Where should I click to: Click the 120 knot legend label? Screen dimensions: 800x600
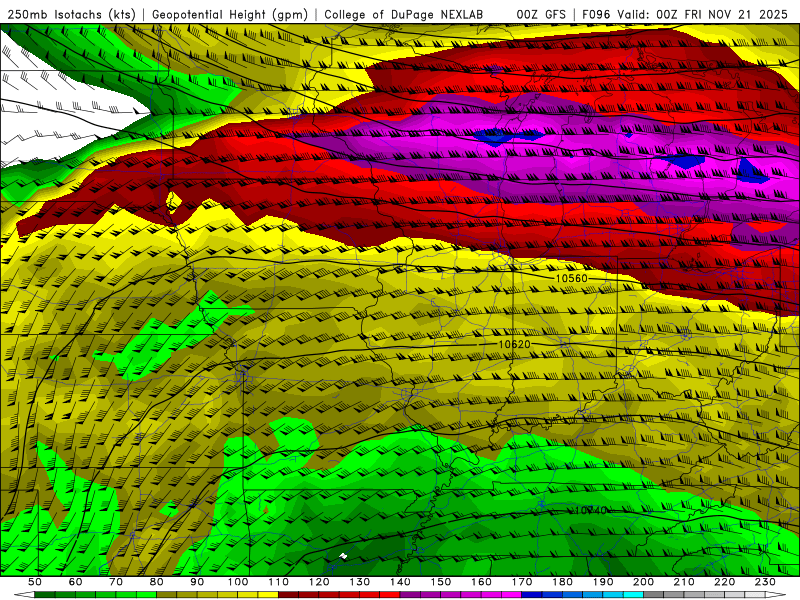(319, 582)
